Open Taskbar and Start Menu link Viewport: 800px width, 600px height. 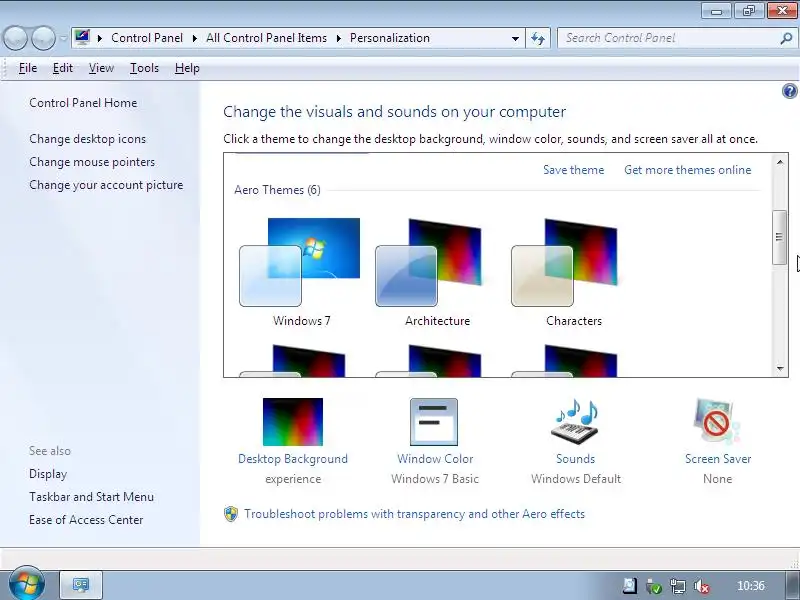[91, 497]
